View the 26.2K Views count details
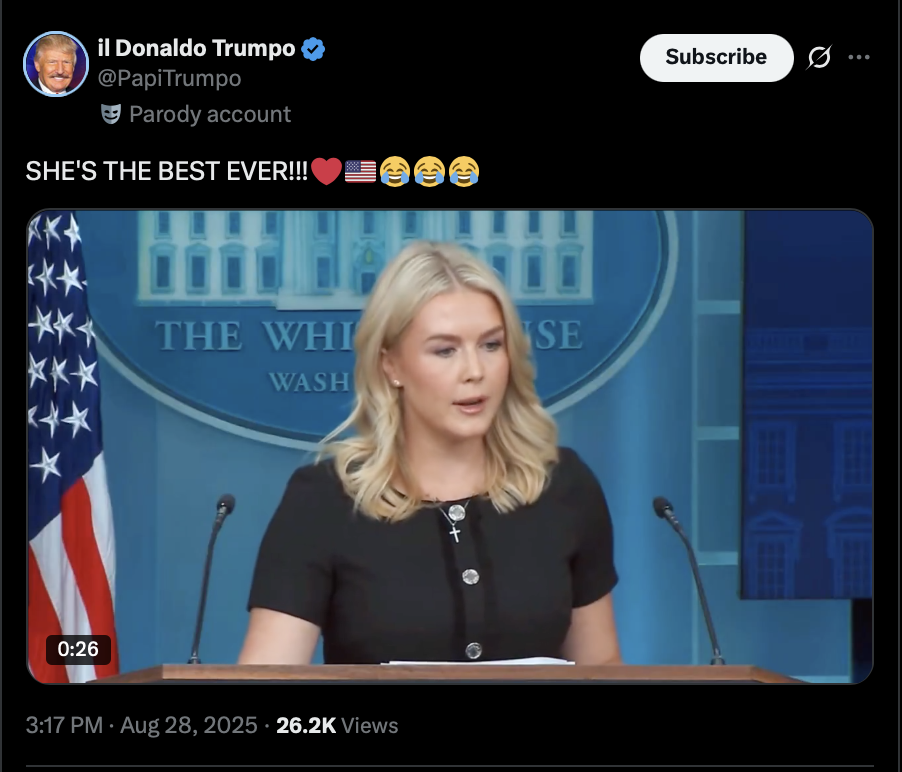 point(337,725)
